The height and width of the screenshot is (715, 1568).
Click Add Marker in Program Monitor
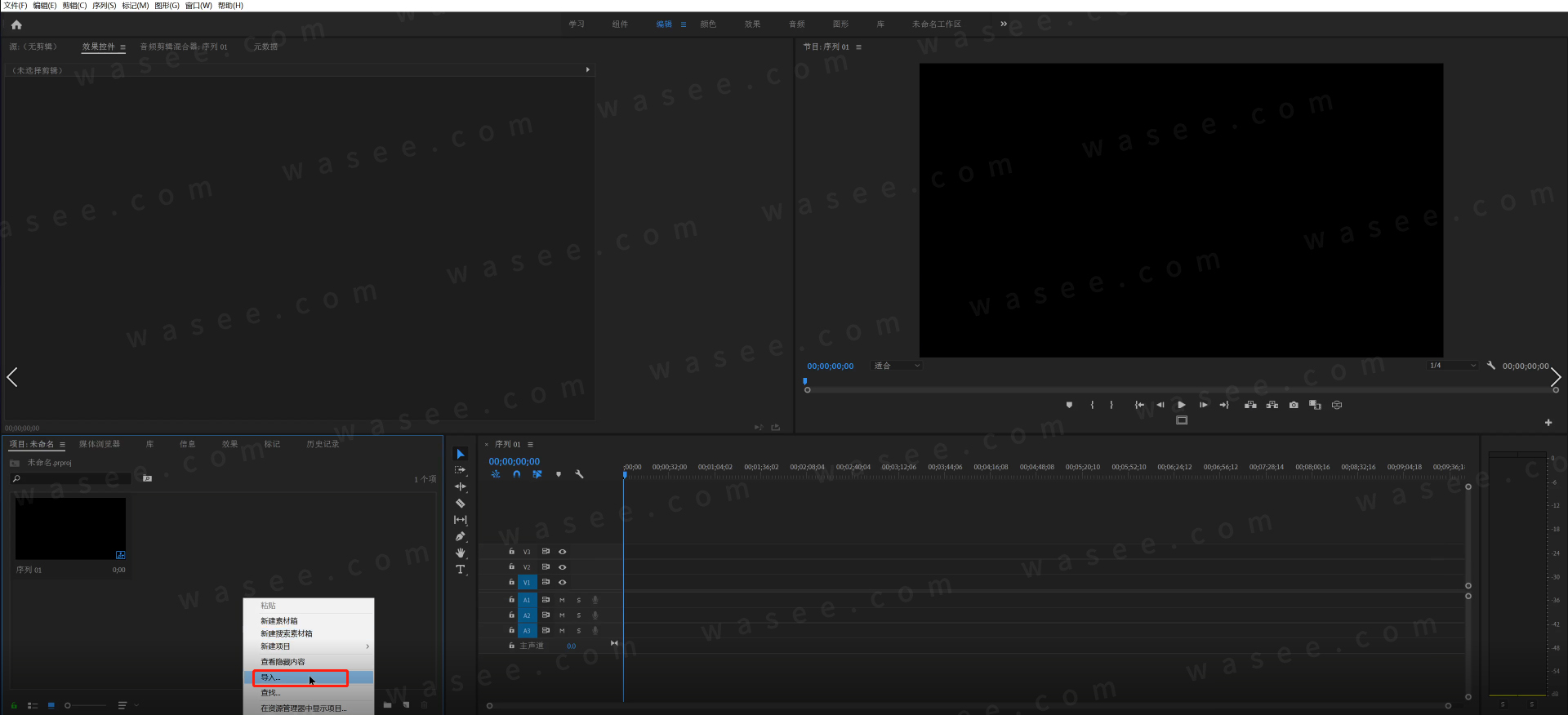[x=1069, y=405]
